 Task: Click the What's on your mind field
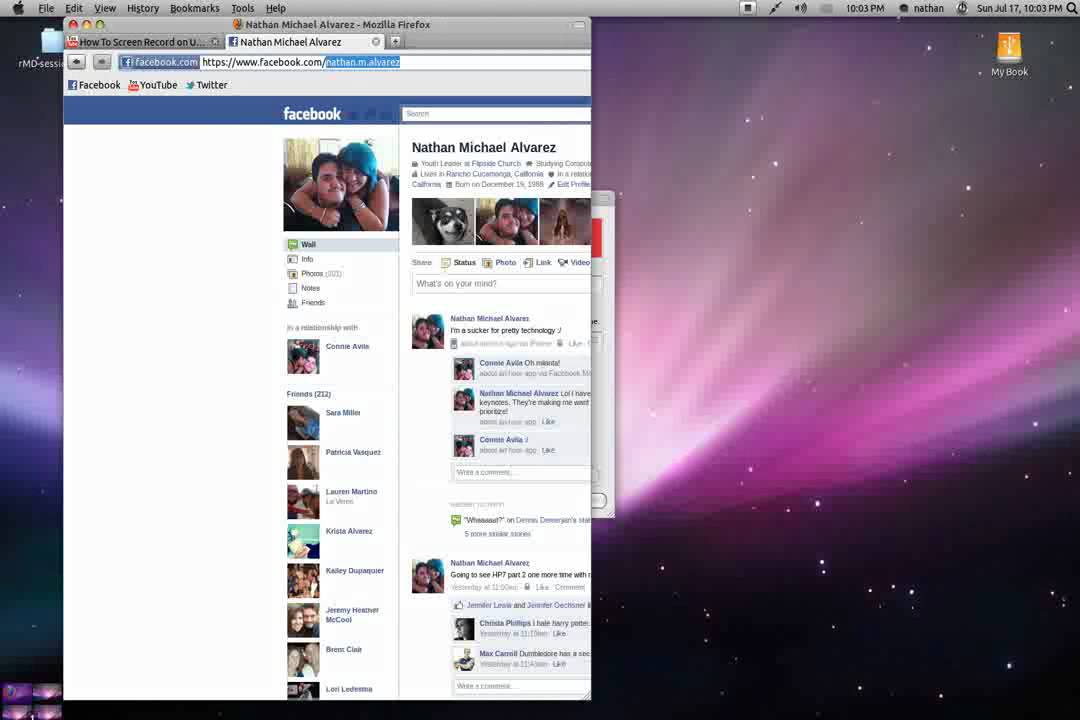tap(501, 284)
